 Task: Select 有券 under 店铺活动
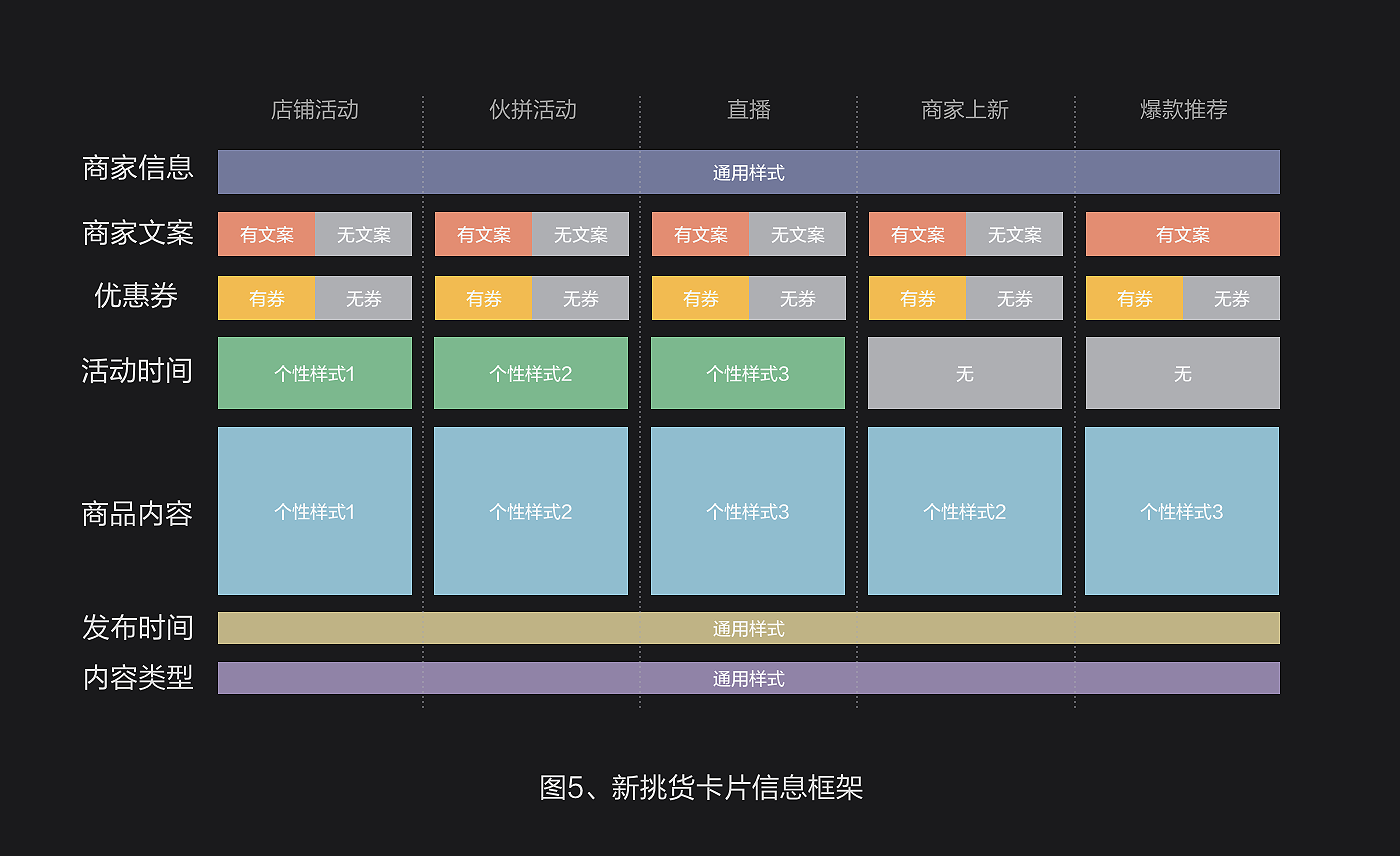[267, 298]
